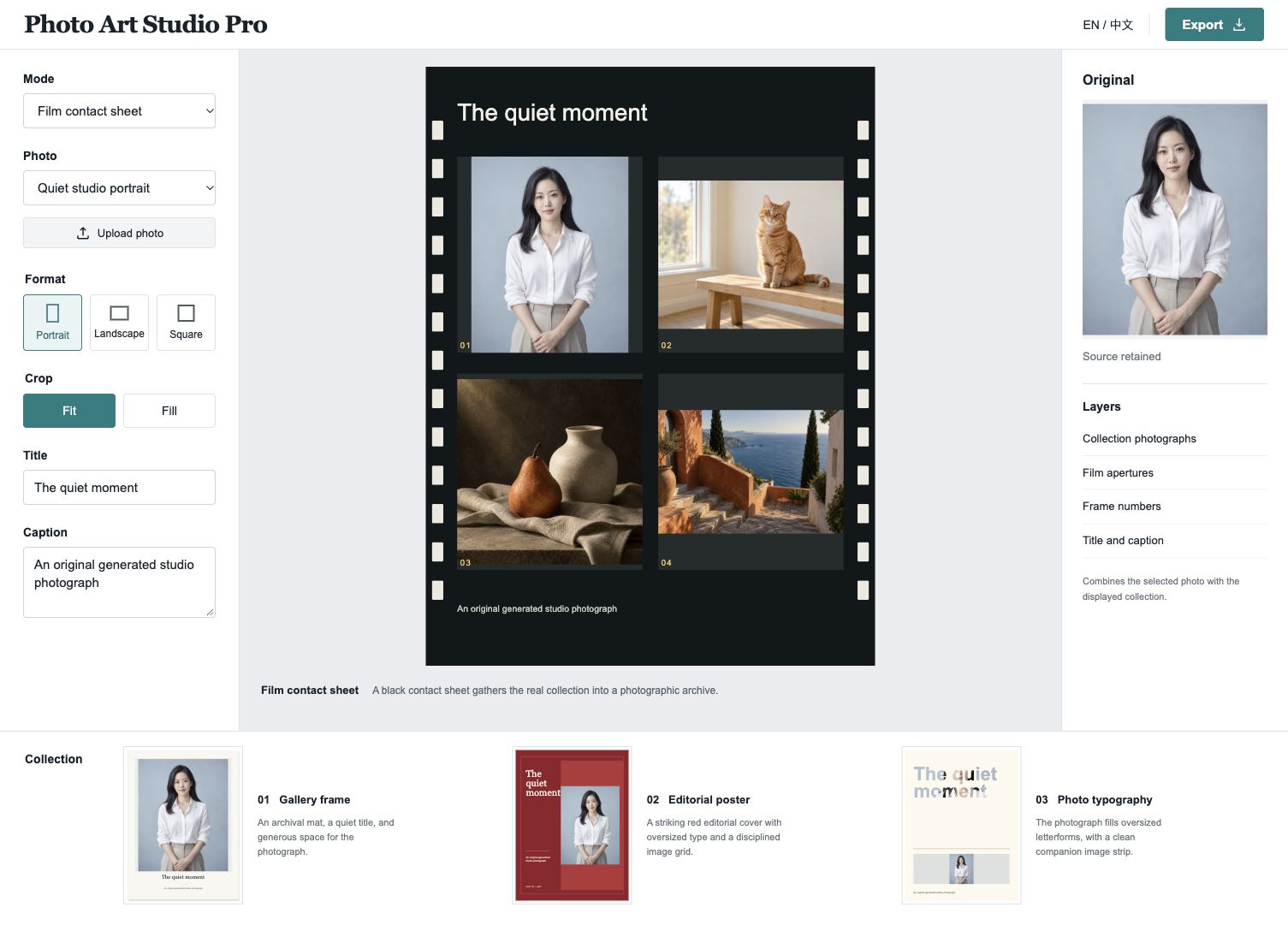This screenshot has height=925, width=1288.
Task: Click the Photo Art Studio Pro title
Action: (x=145, y=24)
